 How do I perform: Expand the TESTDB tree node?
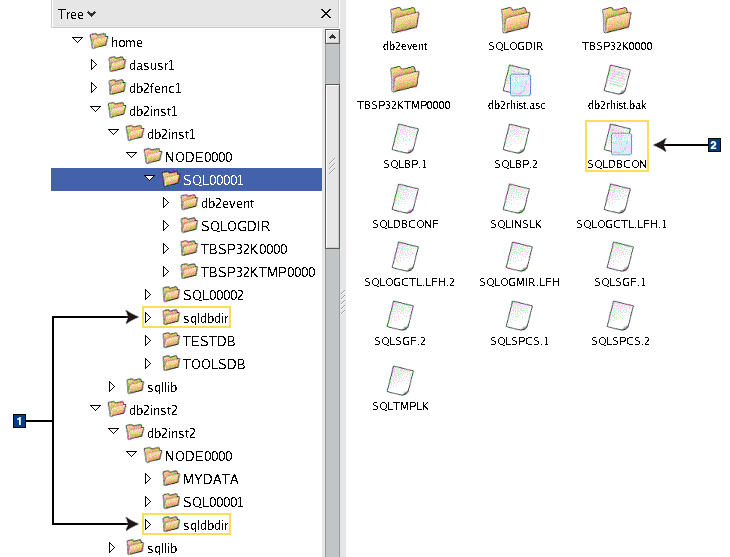pyautogui.click(x=148, y=340)
